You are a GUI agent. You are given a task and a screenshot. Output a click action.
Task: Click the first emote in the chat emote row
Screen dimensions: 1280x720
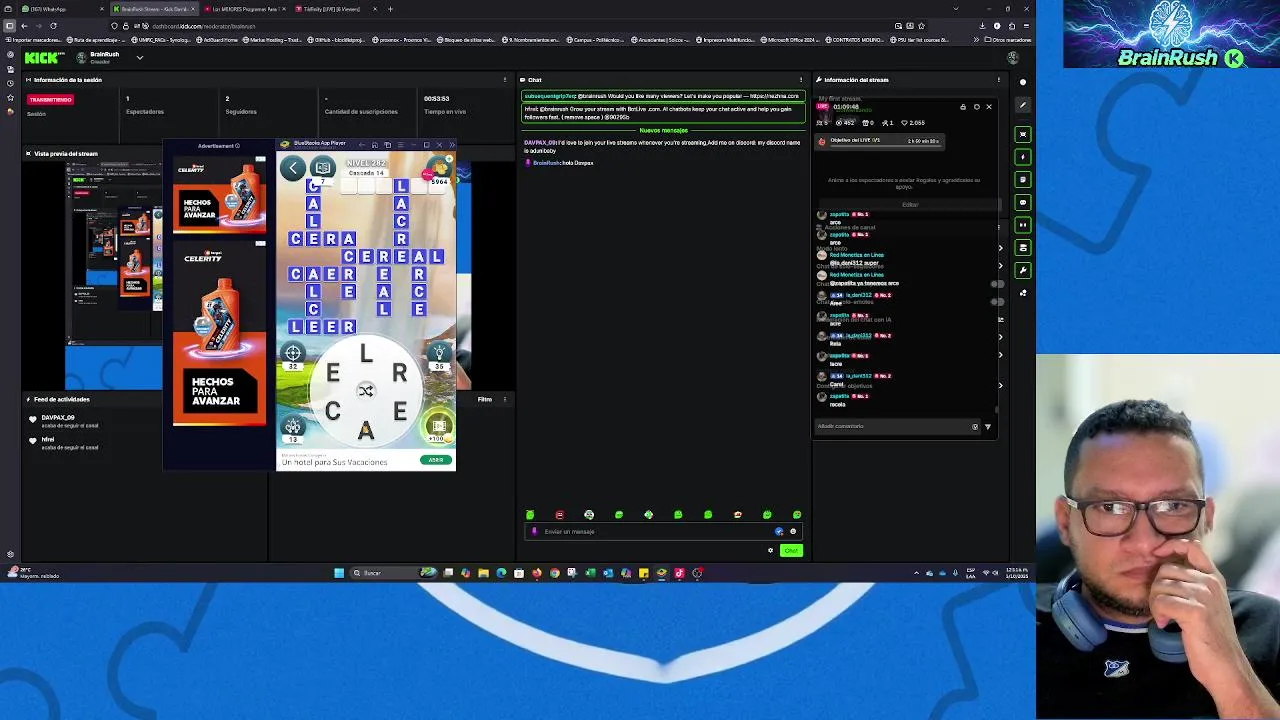pyautogui.click(x=530, y=515)
